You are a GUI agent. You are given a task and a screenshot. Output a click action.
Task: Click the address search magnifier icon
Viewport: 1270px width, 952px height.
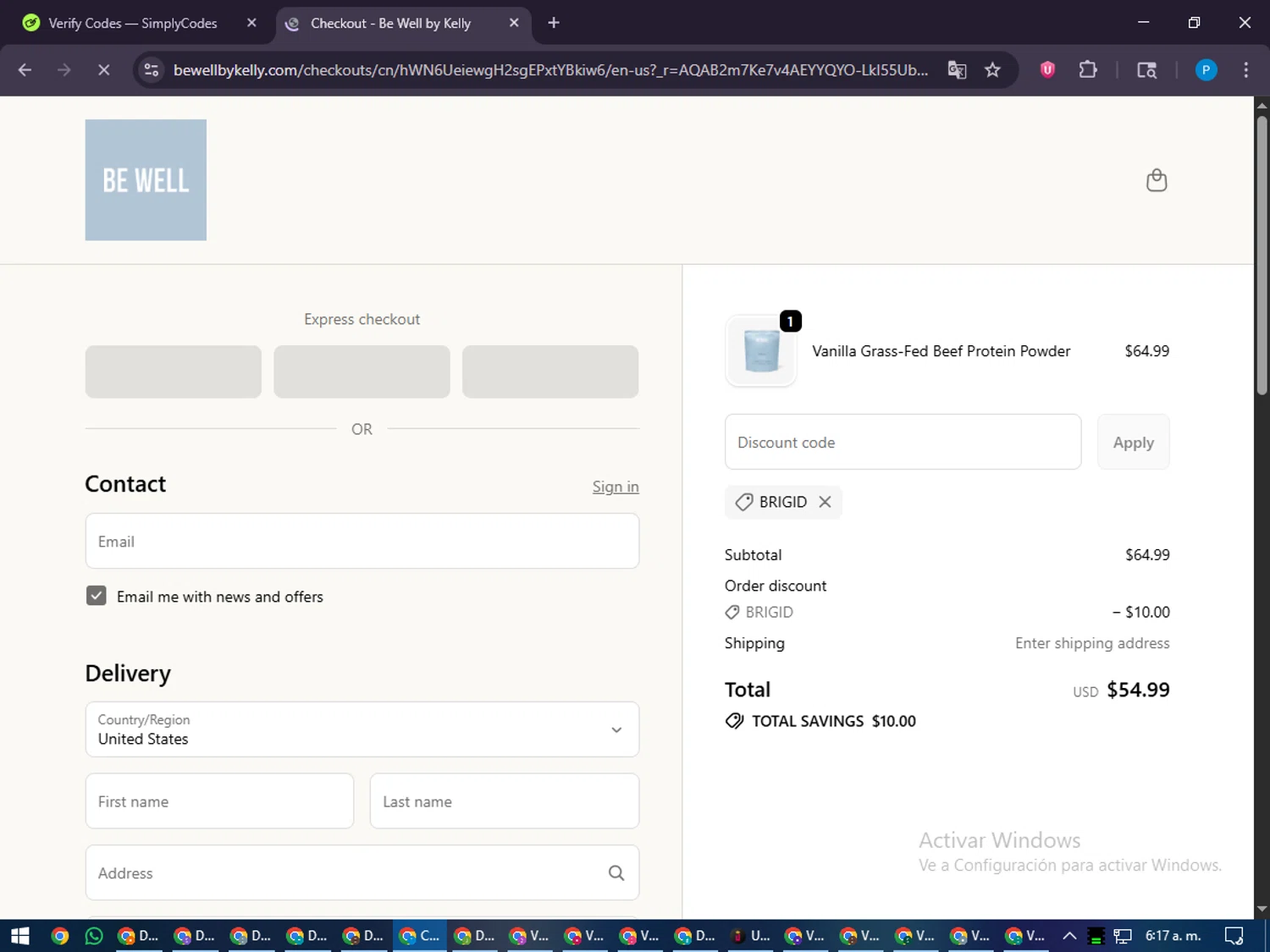pos(616,872)
